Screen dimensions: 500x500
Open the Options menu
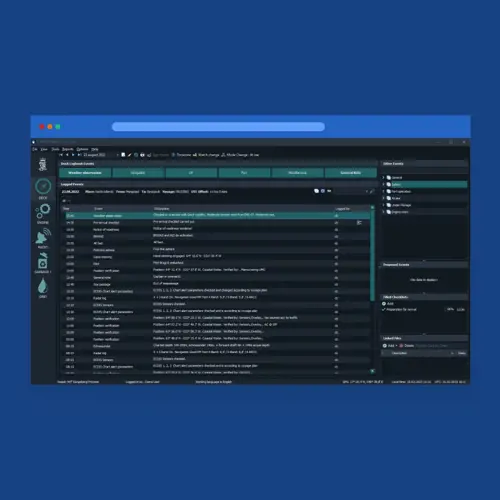tap(82, 149)
